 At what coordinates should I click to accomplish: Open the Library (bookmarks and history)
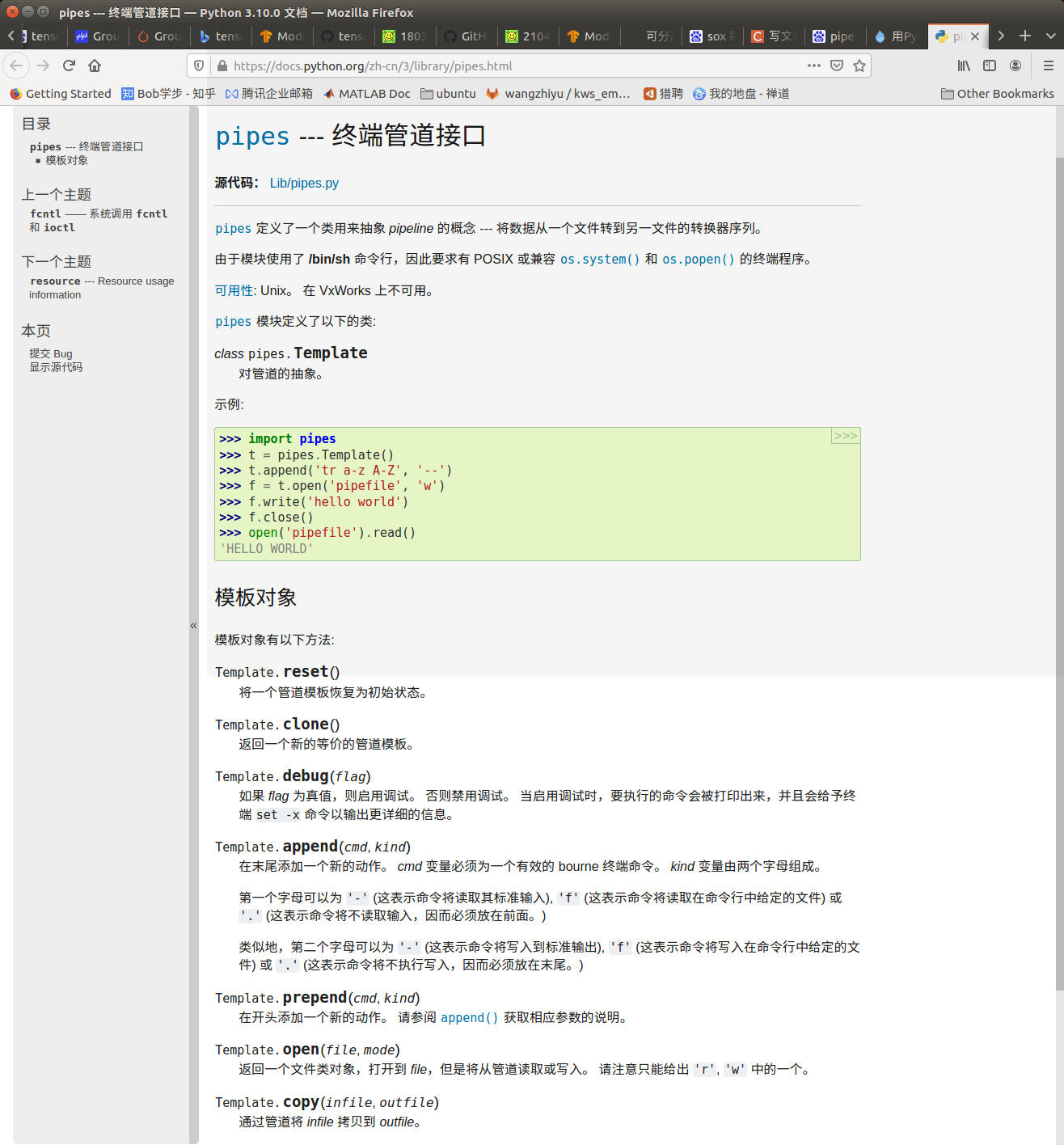[963, 65]
